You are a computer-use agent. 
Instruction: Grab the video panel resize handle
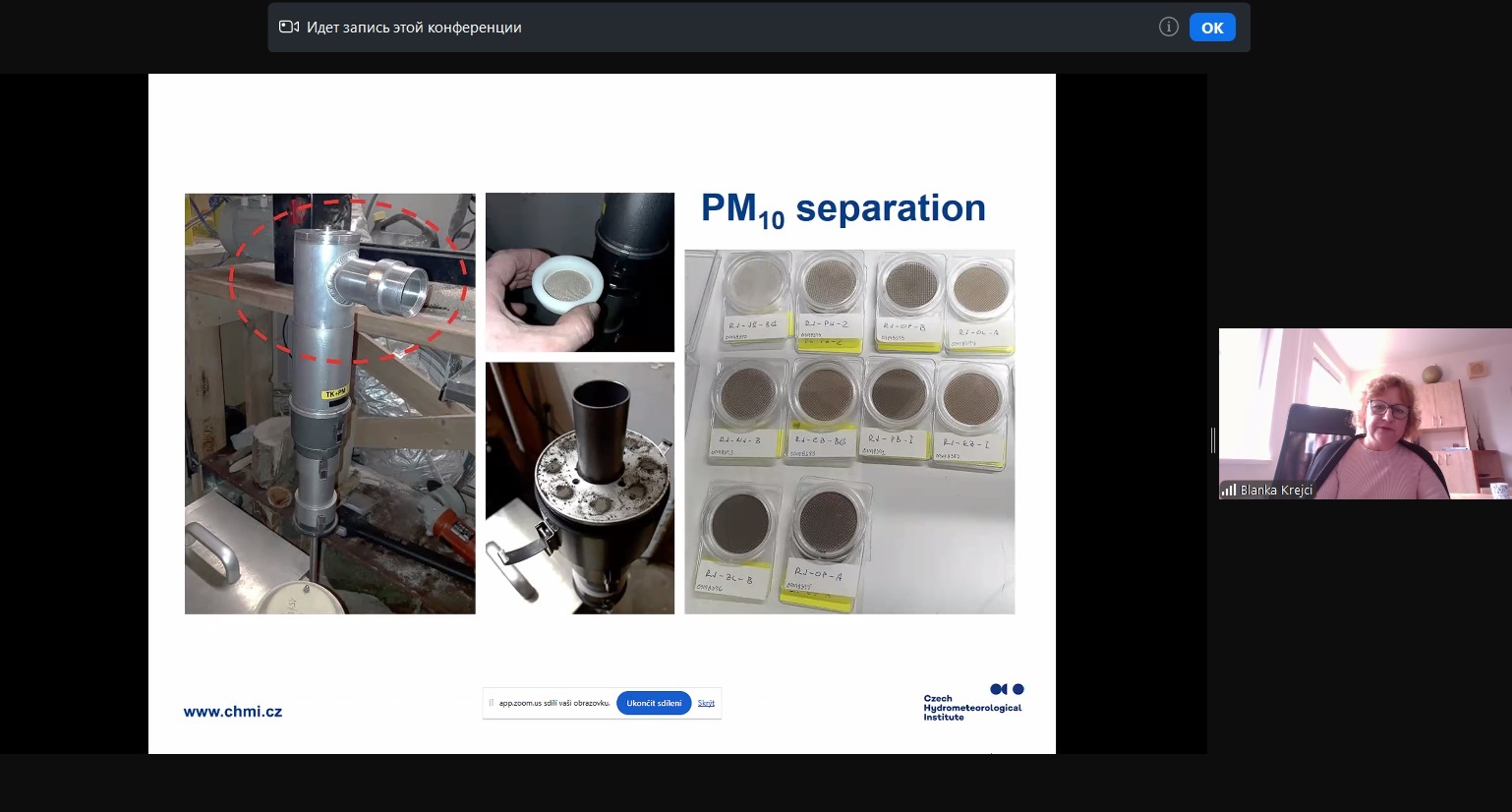point(1213,439)
